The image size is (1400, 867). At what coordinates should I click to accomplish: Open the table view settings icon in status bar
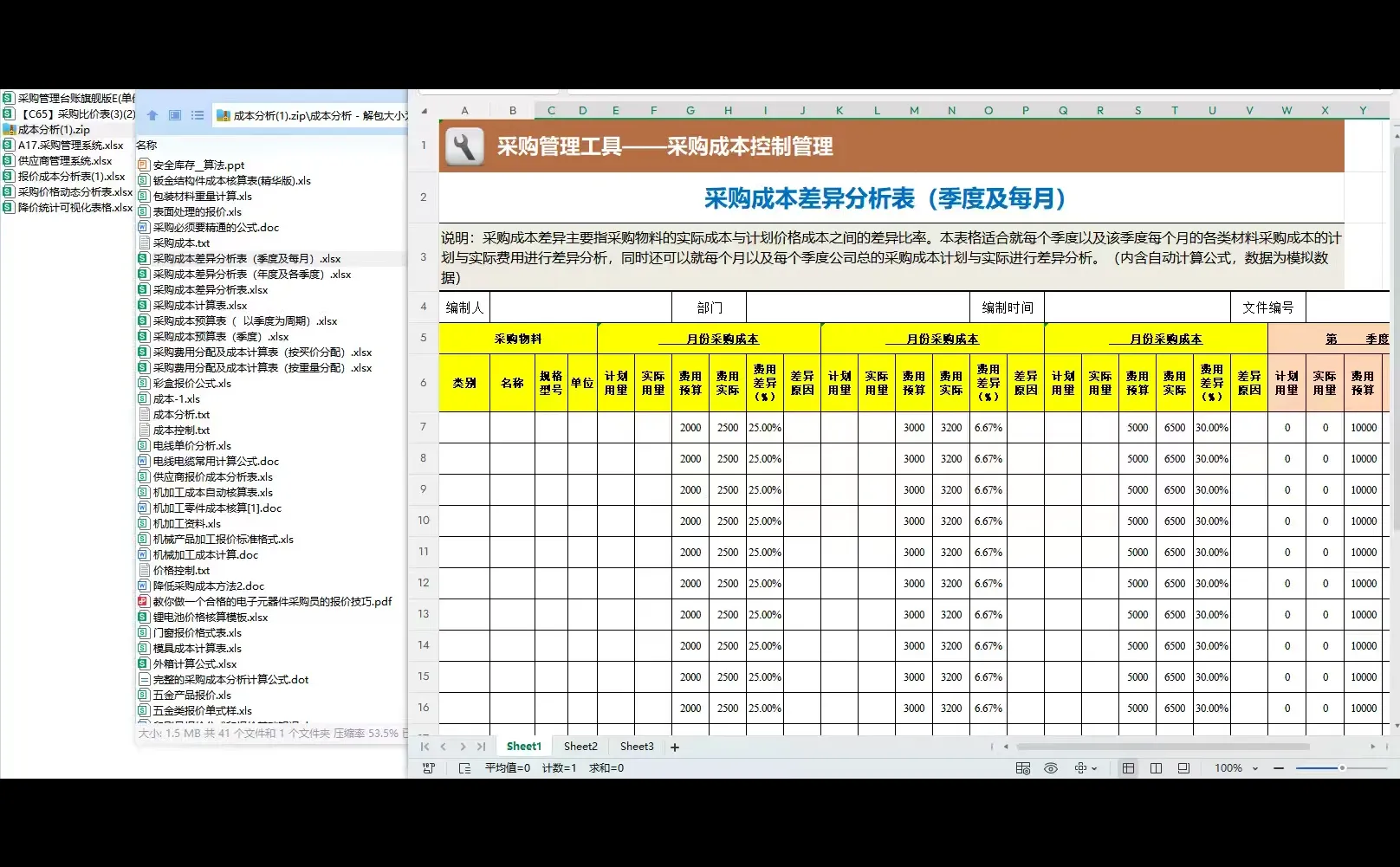(1023, 767)
